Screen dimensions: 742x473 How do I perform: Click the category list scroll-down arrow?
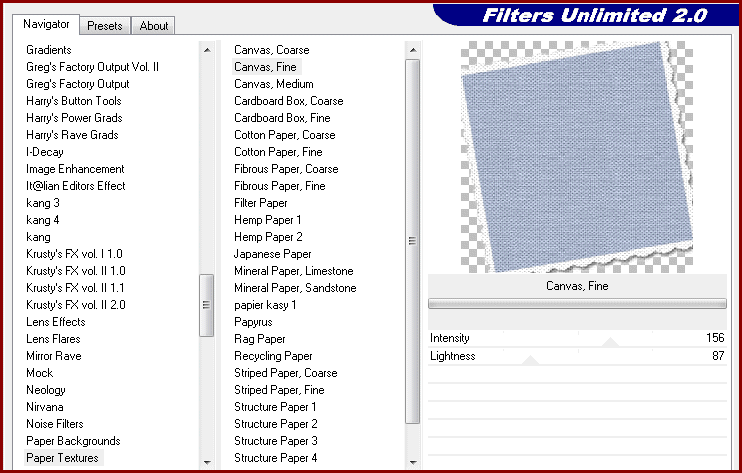(207, 462)
